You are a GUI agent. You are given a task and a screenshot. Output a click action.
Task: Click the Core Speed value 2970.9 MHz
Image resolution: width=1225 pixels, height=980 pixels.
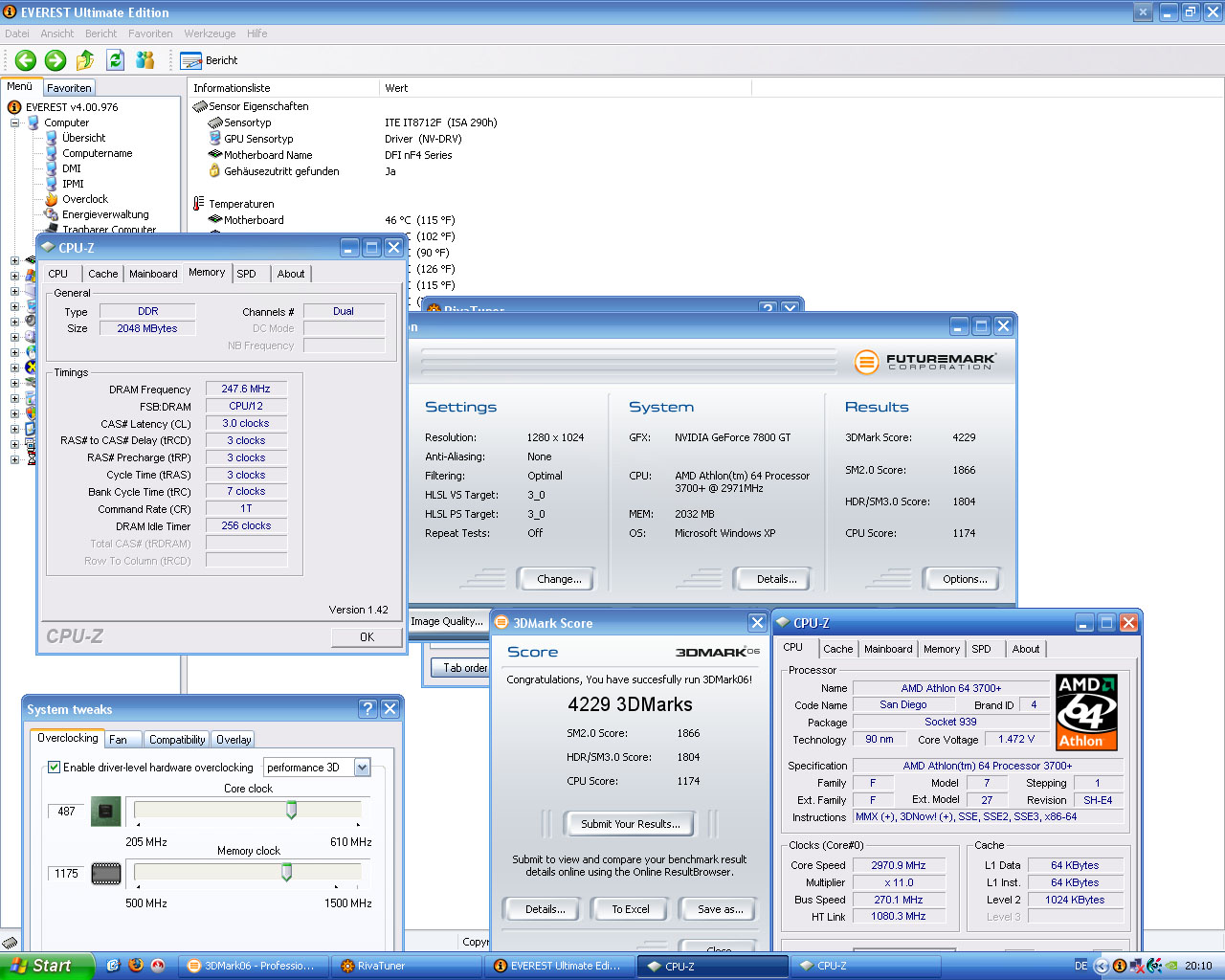[899, 865]
